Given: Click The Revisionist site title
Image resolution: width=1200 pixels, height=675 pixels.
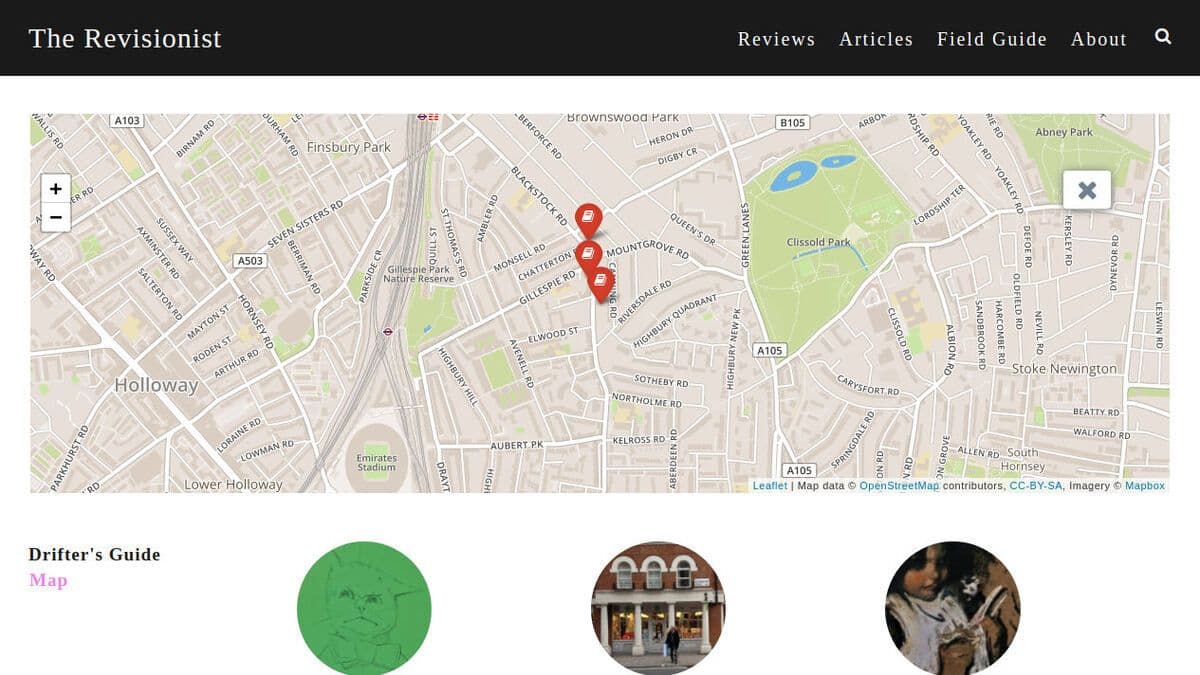Looking at the screenshot, I should [x=125, y=38].
